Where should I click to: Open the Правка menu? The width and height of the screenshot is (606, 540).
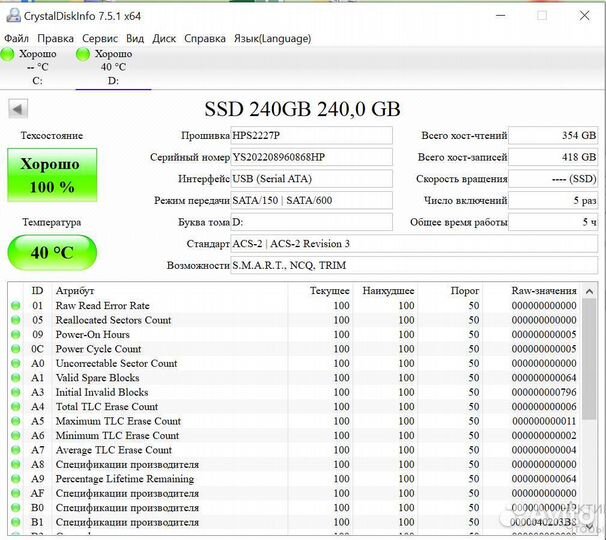(55, 38)
